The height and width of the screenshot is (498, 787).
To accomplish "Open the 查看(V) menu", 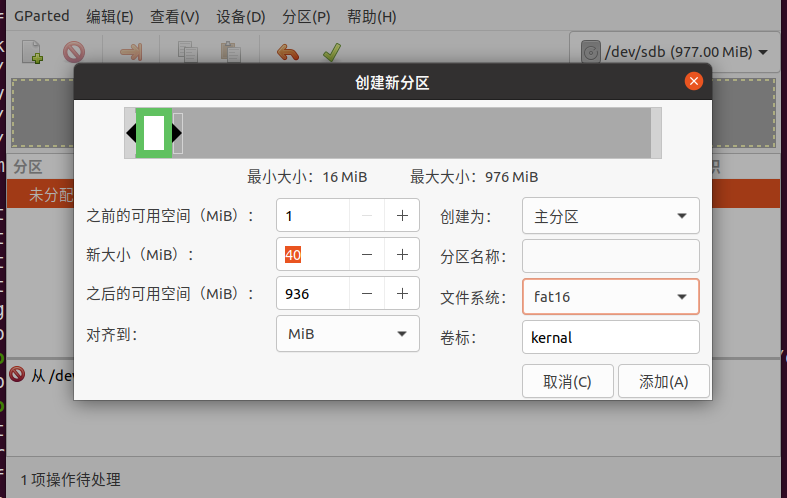I will 175,16.
